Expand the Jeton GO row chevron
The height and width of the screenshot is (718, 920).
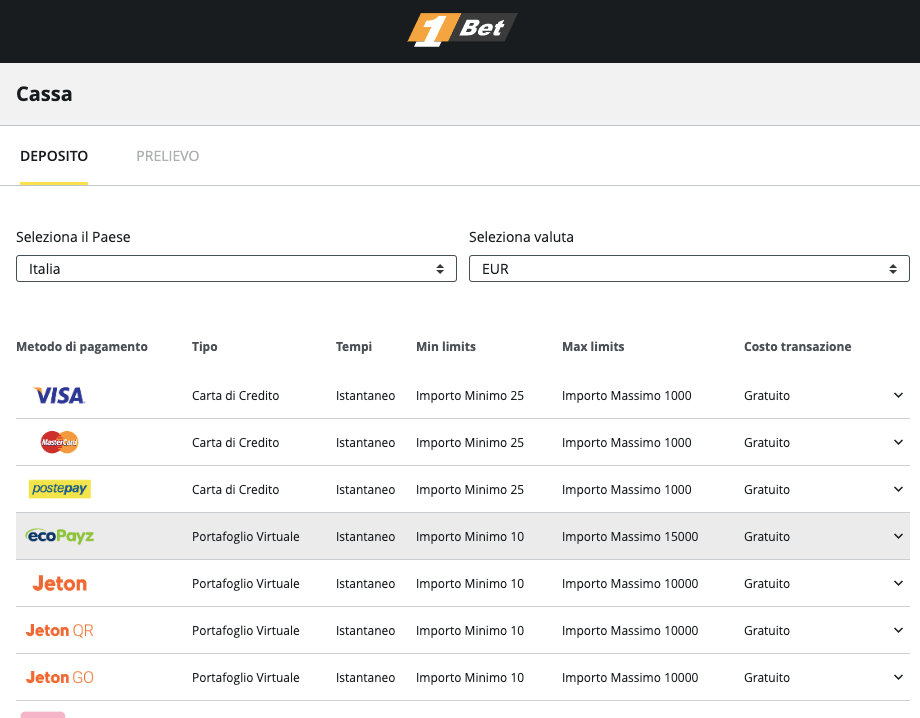(898, 677)
